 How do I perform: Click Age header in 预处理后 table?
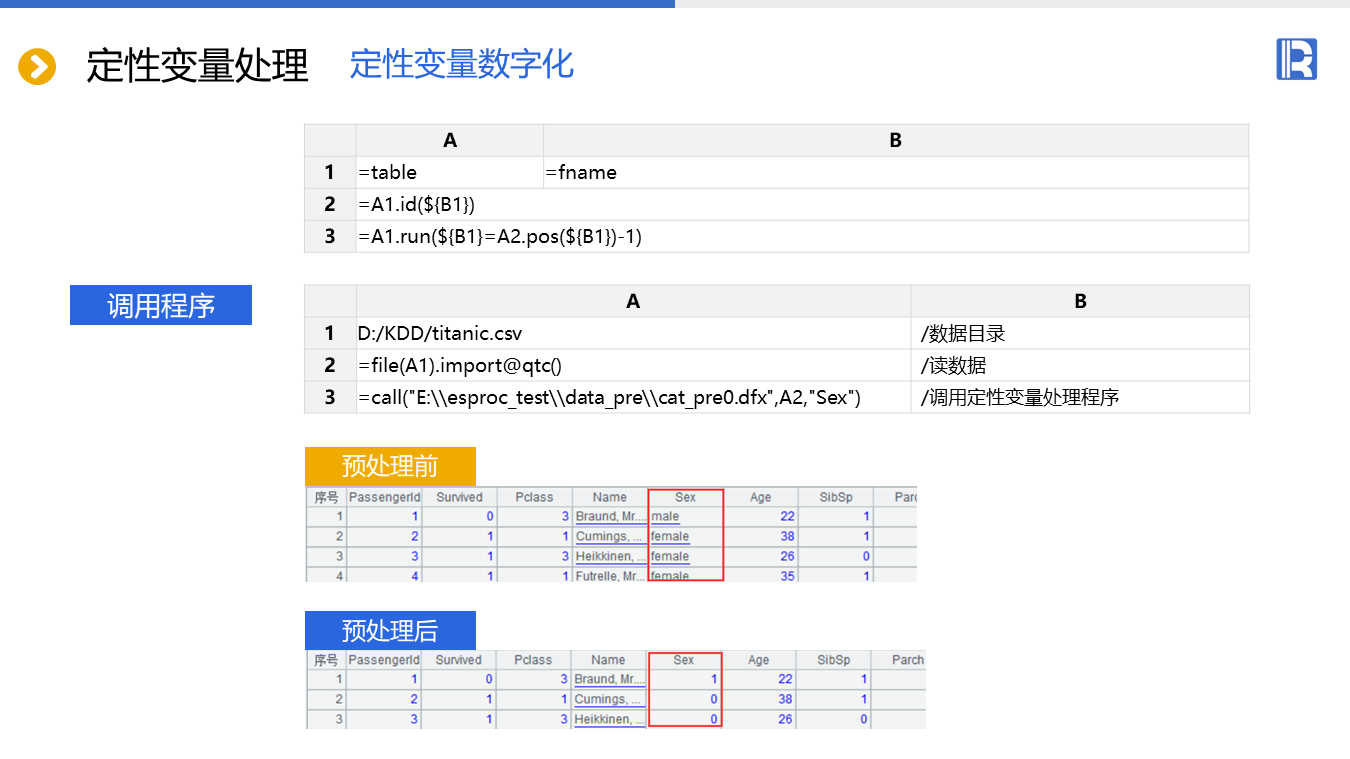click(759, 660)
